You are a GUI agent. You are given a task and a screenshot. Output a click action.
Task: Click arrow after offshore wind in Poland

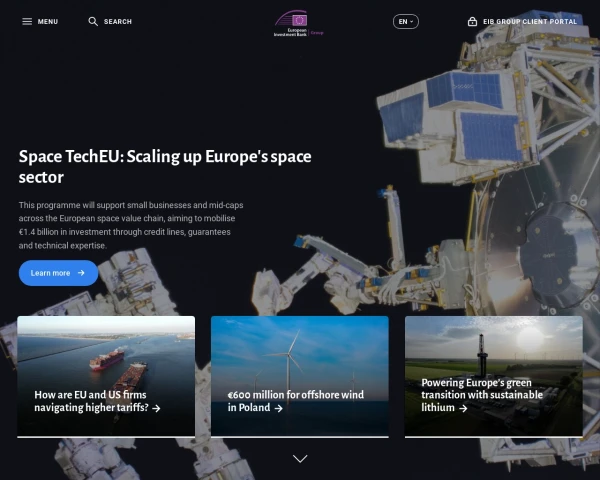[x=279, y=408]
